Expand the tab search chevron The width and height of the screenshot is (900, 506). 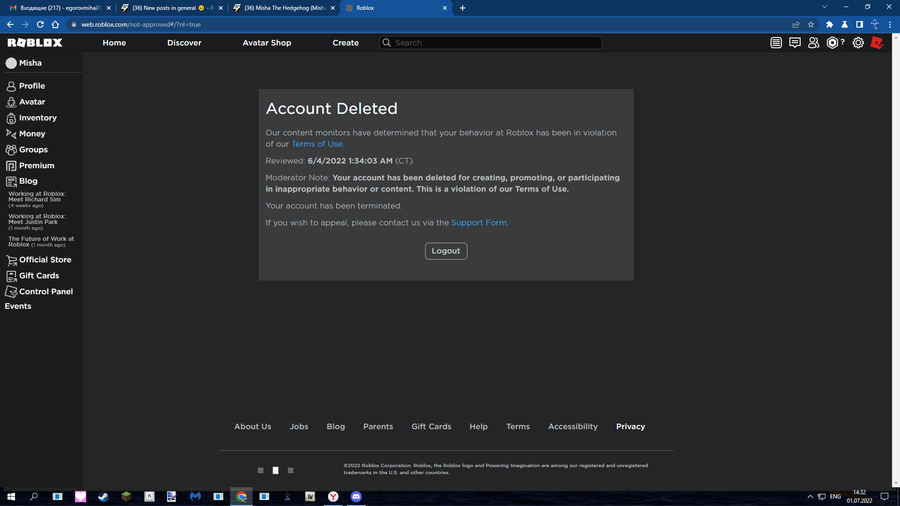(x=824, y=7)
